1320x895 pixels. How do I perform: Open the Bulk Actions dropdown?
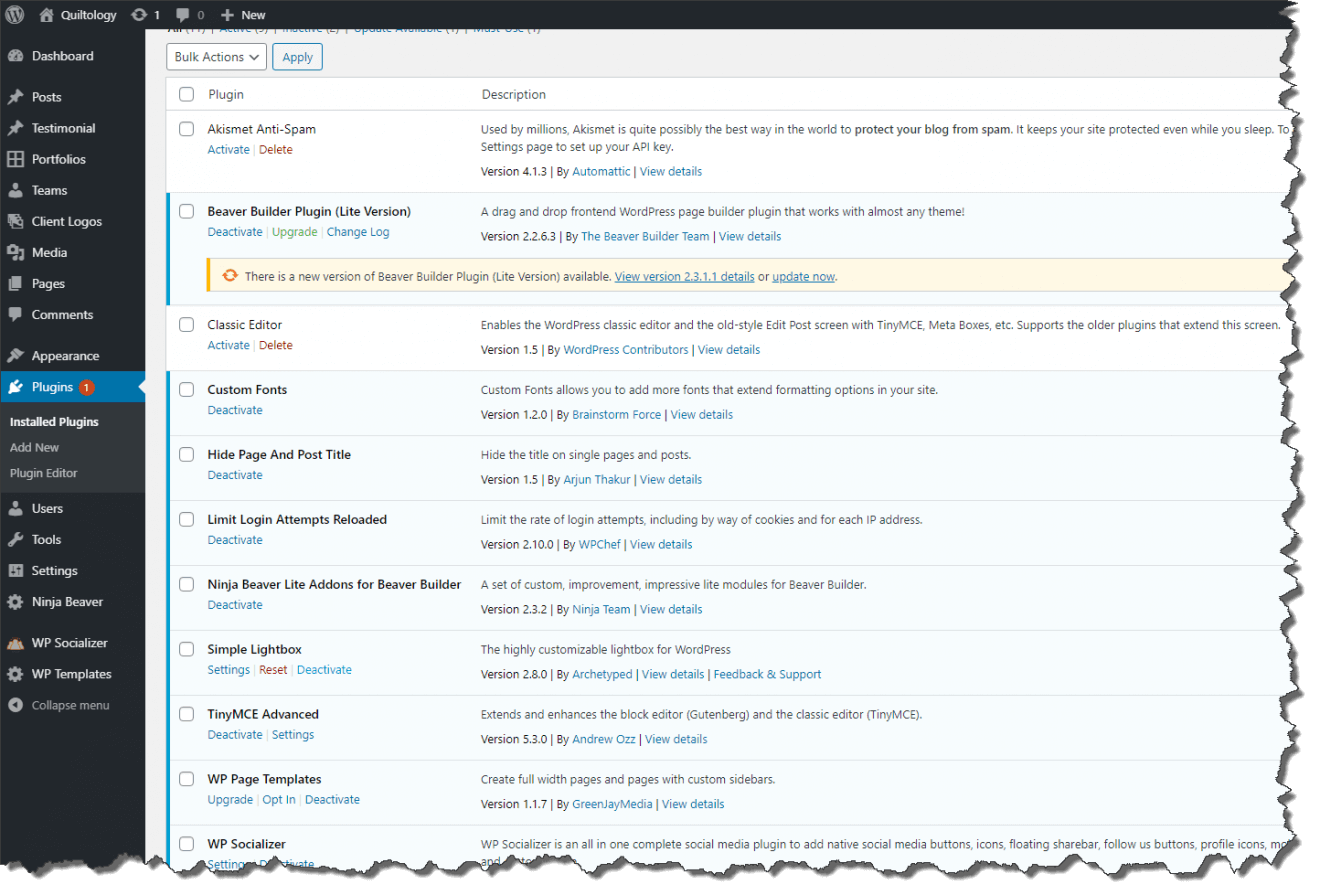216,57
